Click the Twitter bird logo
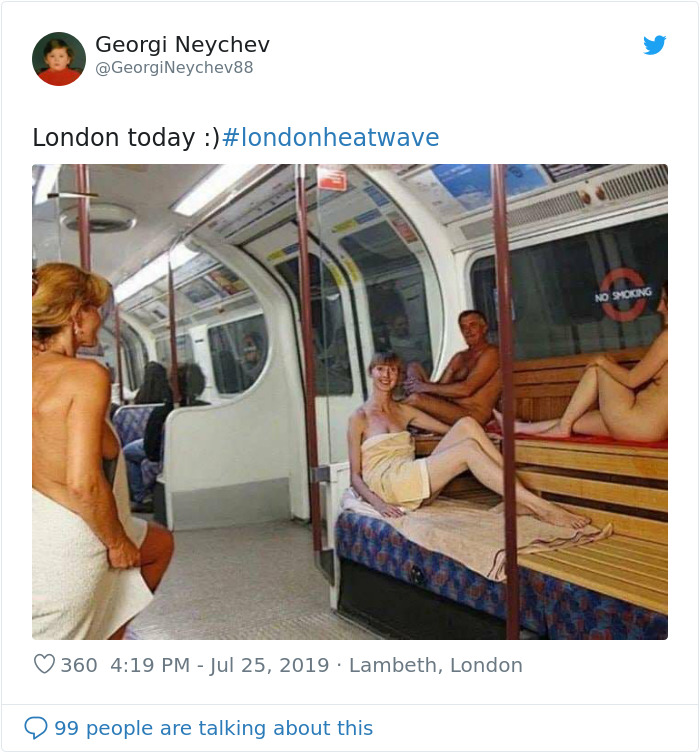700x753 pixels. [x=654, y=45]
